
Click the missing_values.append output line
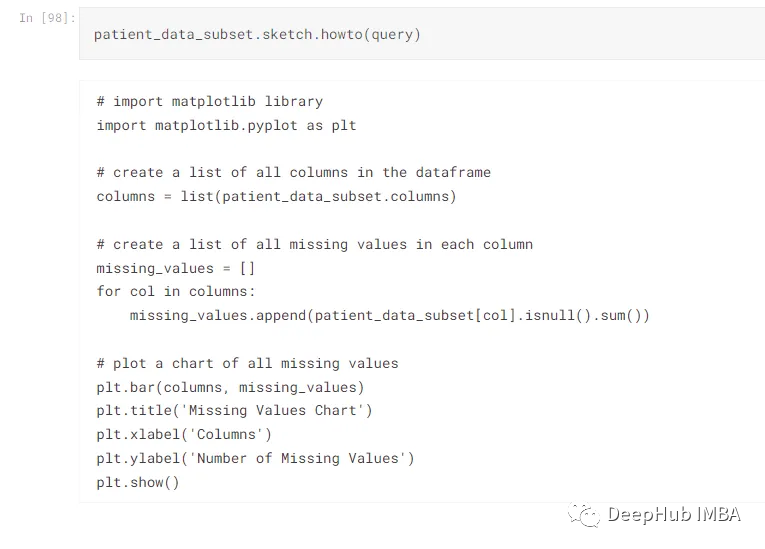(390, 315)
